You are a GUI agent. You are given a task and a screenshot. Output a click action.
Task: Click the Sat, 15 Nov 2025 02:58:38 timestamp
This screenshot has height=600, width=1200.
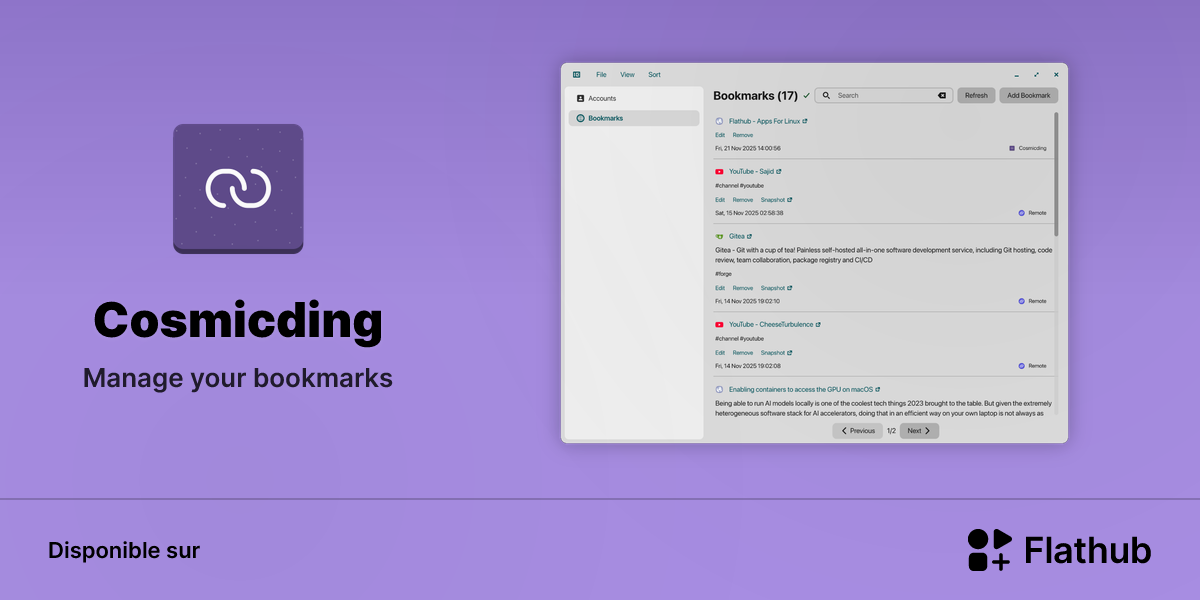(x=749, y=213)
